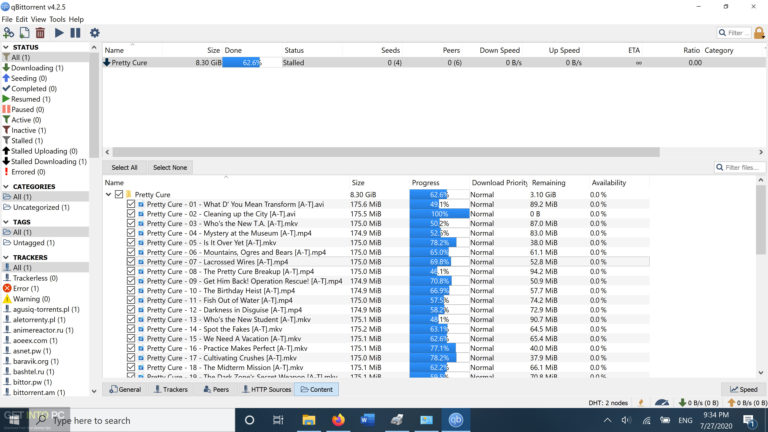Collapse the STATUS section chevron
This screenshot has width=768, height=432.
click(6, 47)
